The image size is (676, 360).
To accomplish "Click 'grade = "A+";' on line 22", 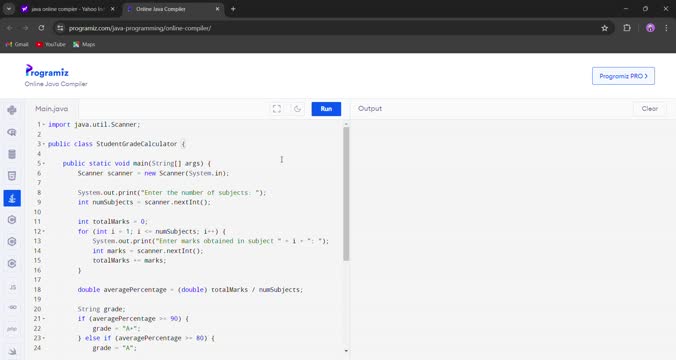I will (116, 329).
